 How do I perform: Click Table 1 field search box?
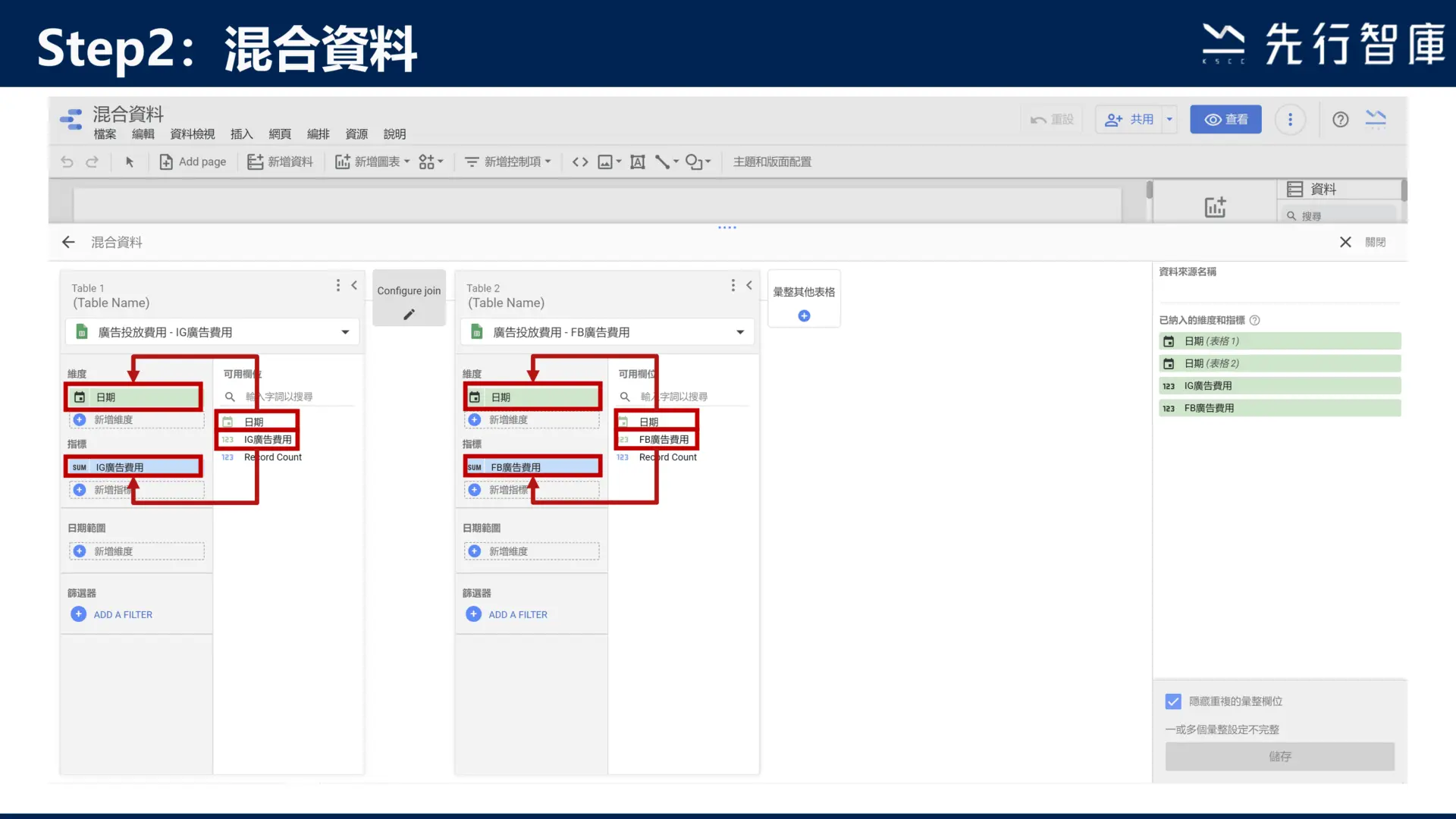click(x=288, y=397)
